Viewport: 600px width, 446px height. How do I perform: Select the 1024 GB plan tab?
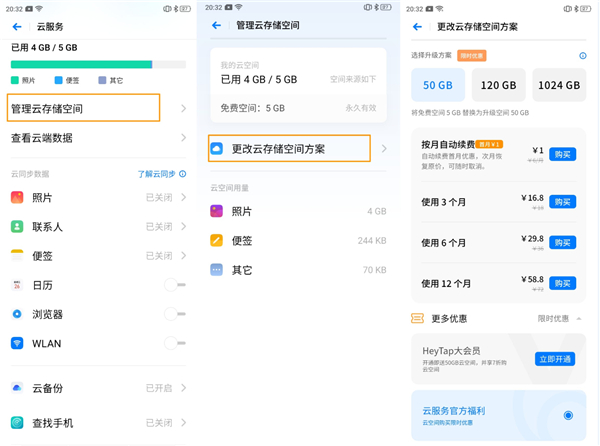(x=559, y=85)
